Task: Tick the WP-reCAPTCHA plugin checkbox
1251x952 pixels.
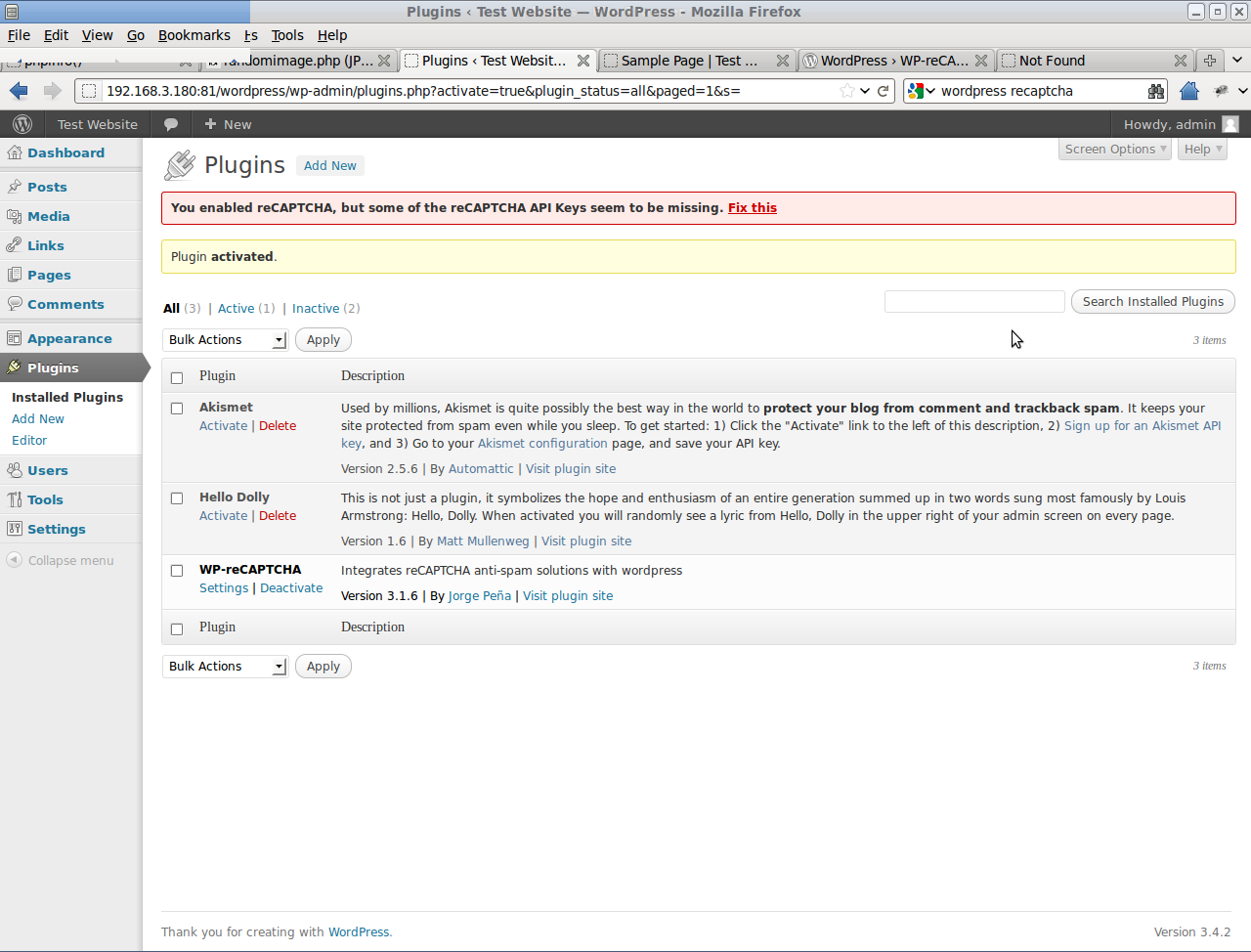Action: (177, 571)
